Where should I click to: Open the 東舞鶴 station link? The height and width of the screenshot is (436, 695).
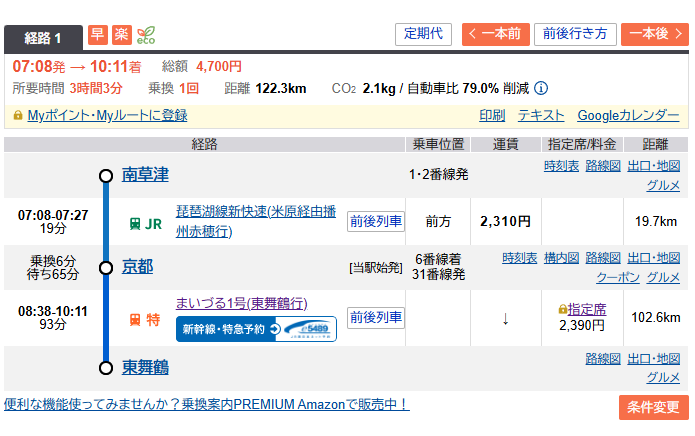pyautogui.click(x=145, y=367)
